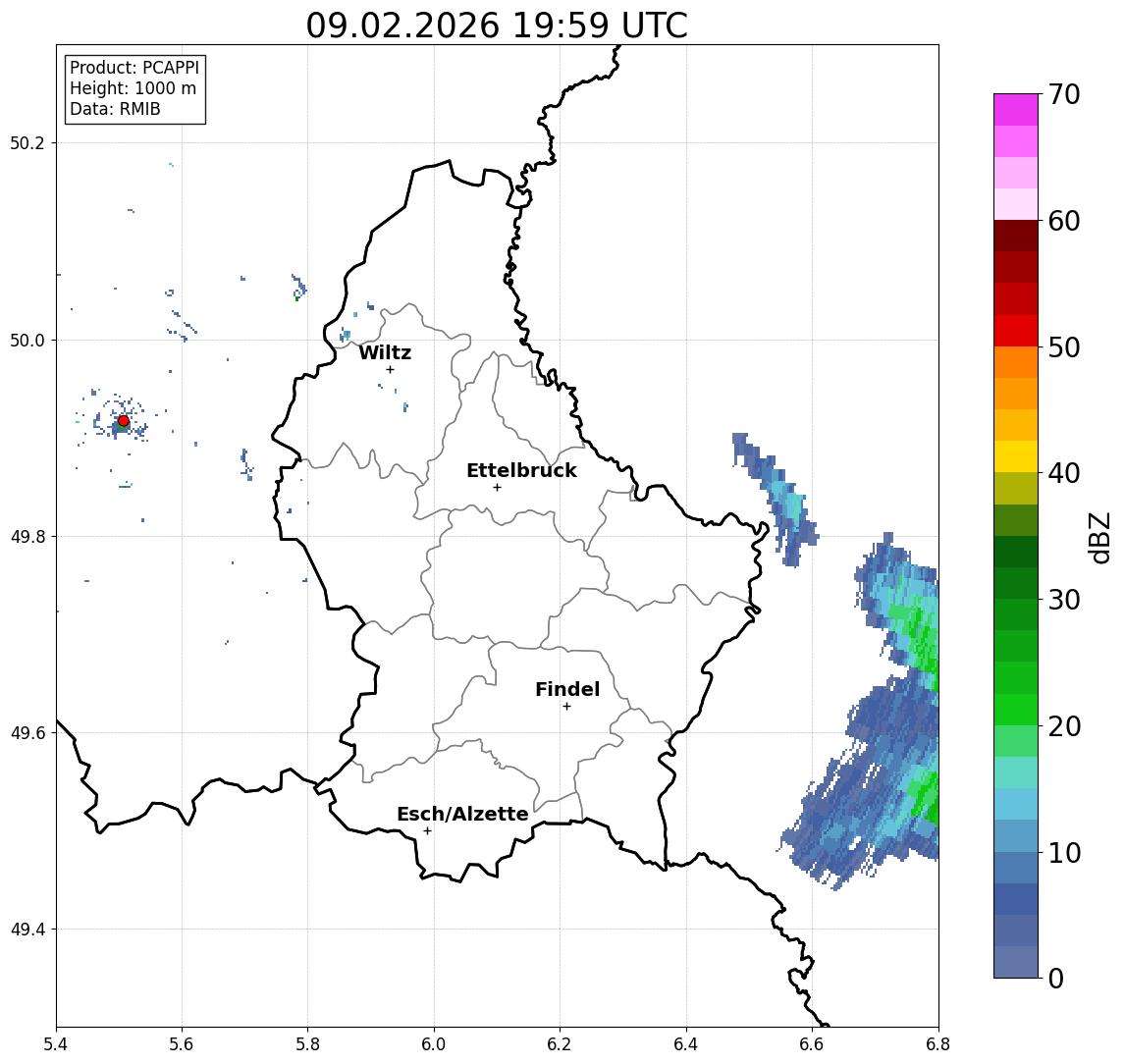
Task: Select the 'Esch/Alzette' map label
Action: click(462, 814)
